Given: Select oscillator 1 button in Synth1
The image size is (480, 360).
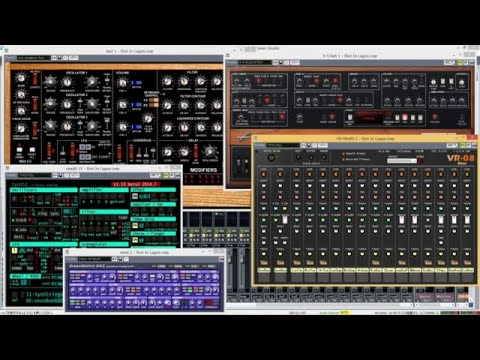Looking at the screenshot, I should [14, 199].
